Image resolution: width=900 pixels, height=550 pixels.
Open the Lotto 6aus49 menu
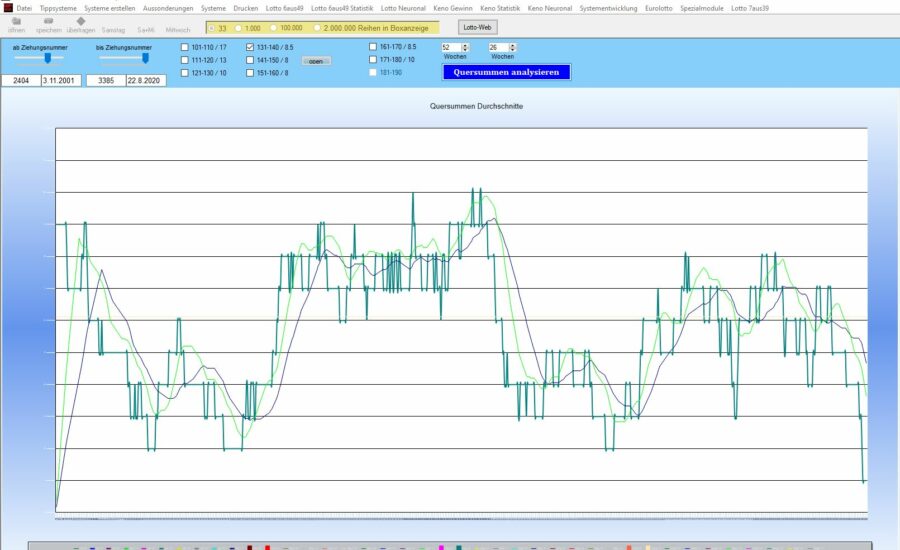285,8
